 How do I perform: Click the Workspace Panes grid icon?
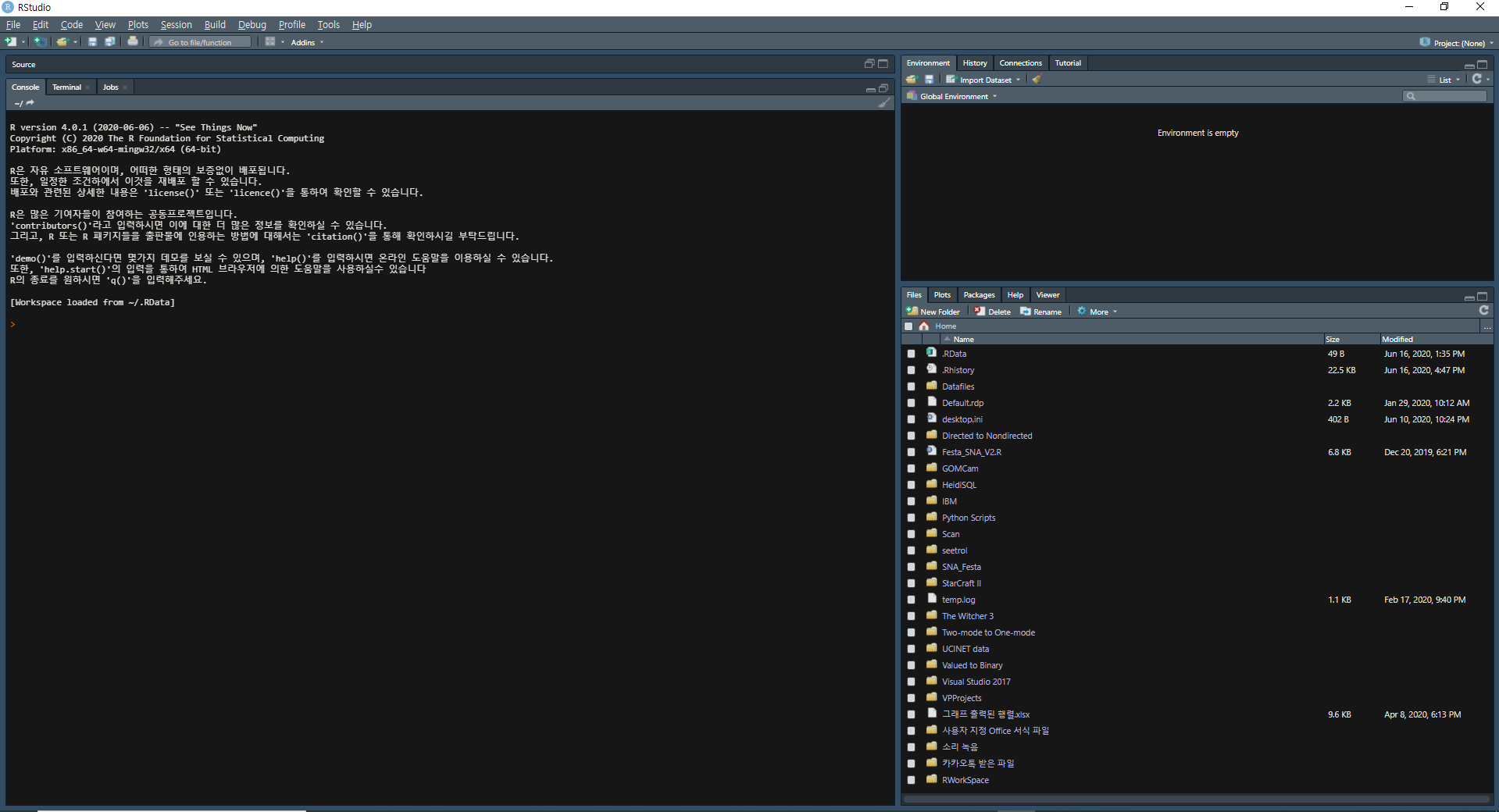270,42
